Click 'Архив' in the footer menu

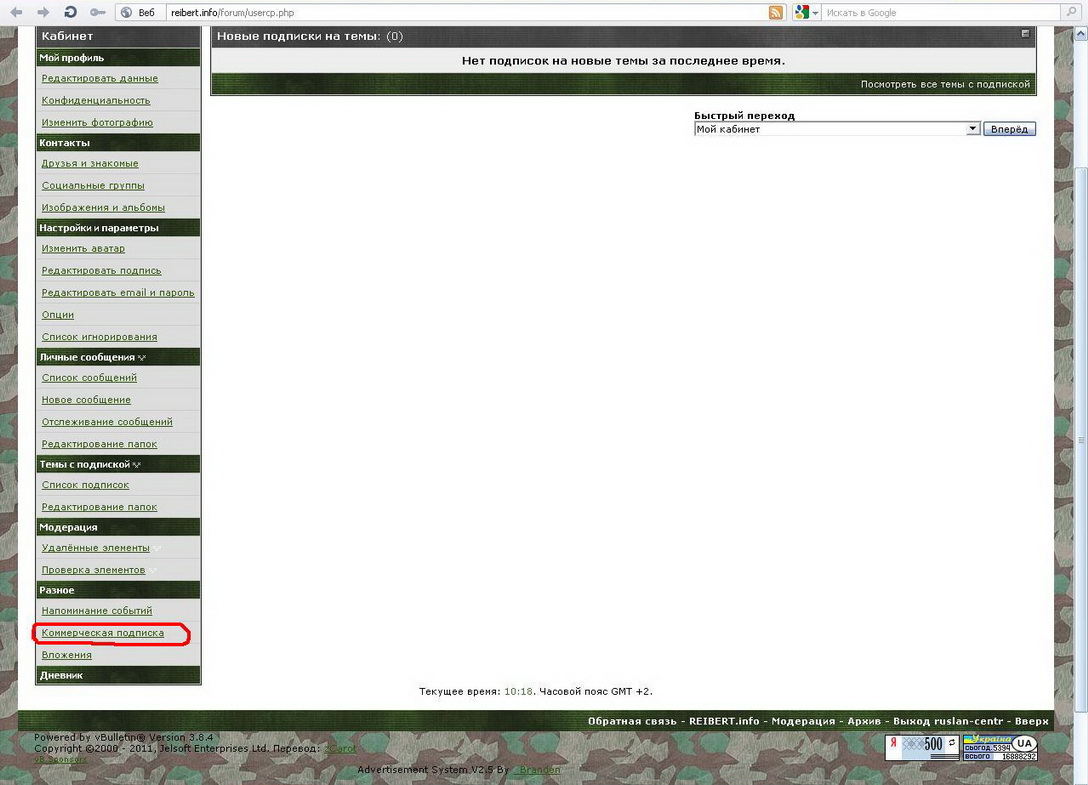tap(864, 721)
